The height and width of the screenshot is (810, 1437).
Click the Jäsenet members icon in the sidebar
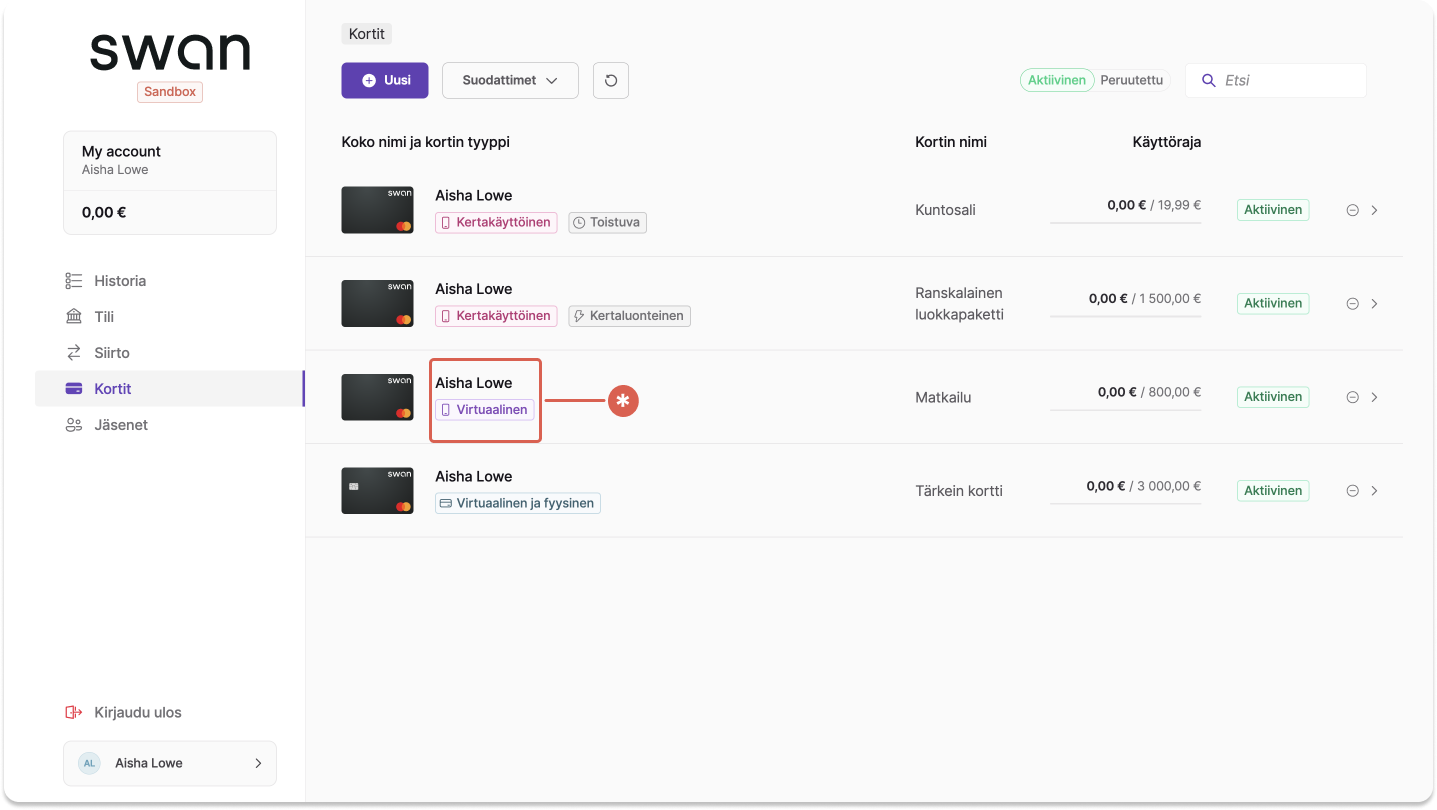(x=74, y=425)
